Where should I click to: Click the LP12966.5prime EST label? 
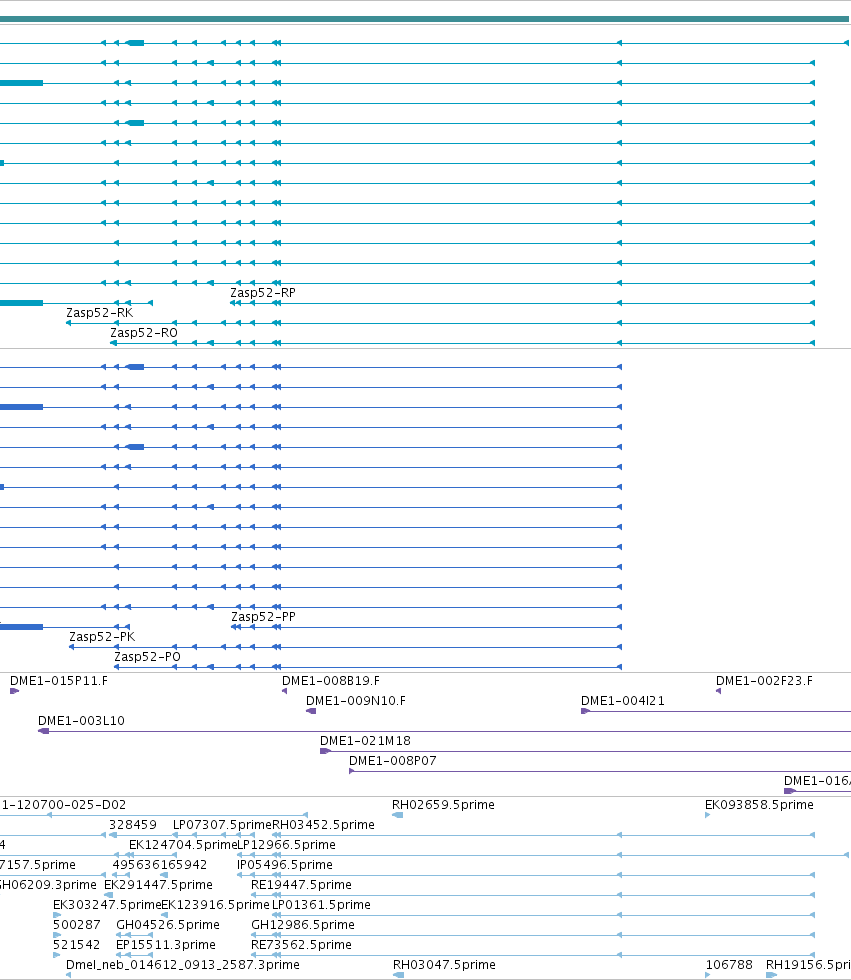[286, 844]
